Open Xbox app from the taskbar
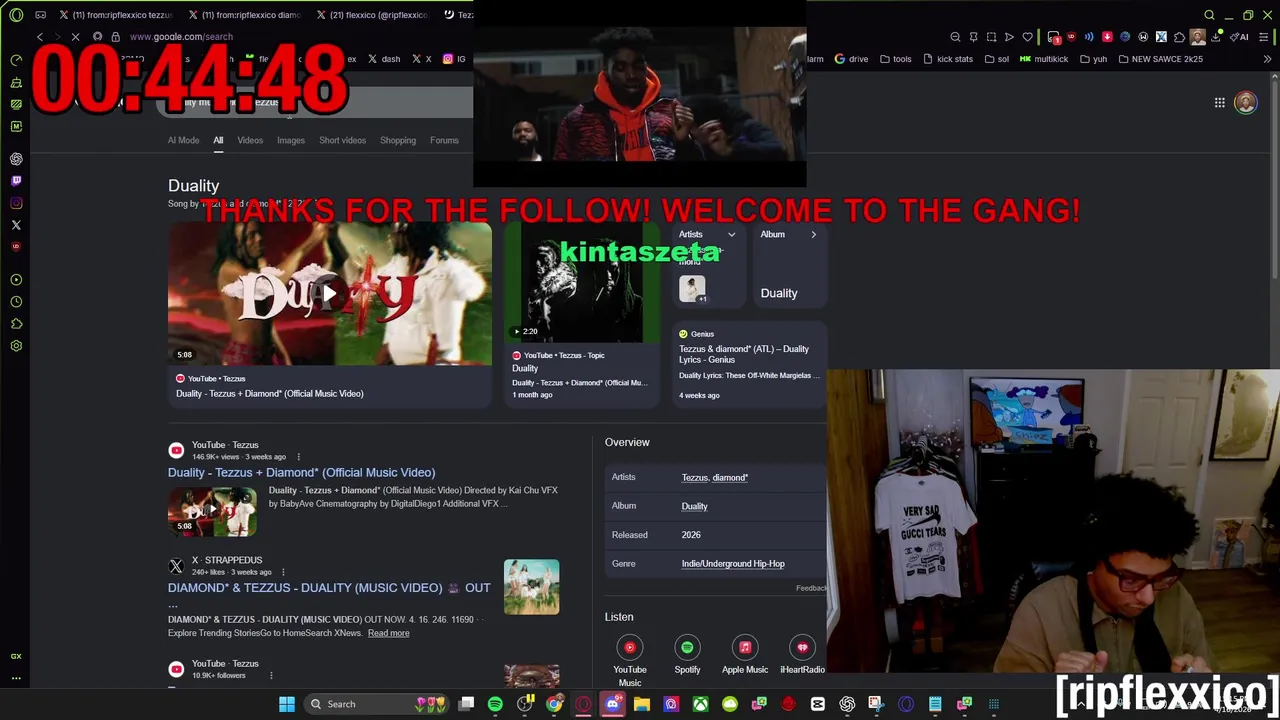1280x720 pixels. (x=700, y=704)
